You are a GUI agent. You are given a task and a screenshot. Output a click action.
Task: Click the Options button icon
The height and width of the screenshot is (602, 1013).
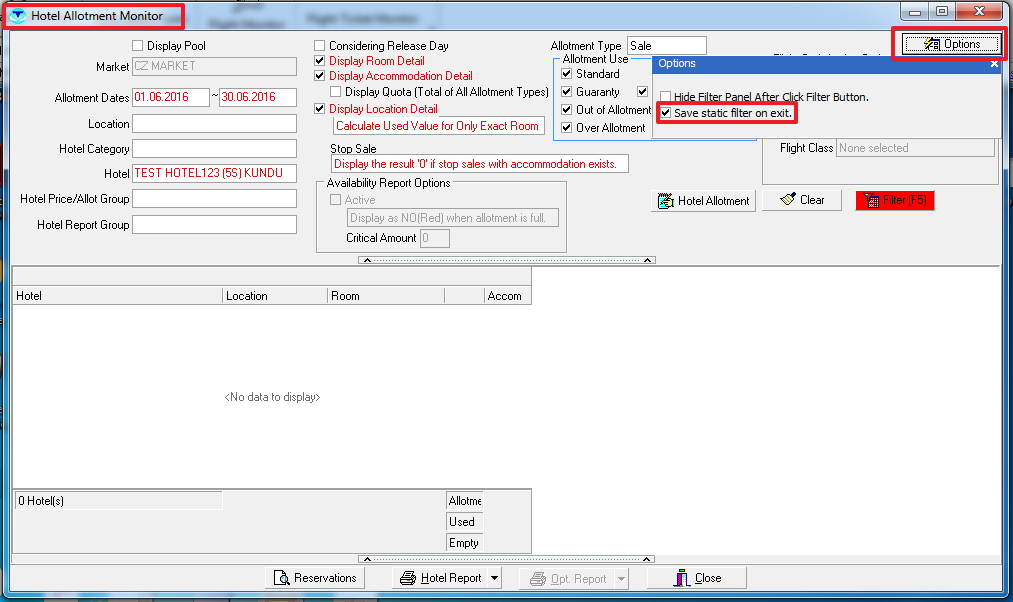tap(932, 44)
